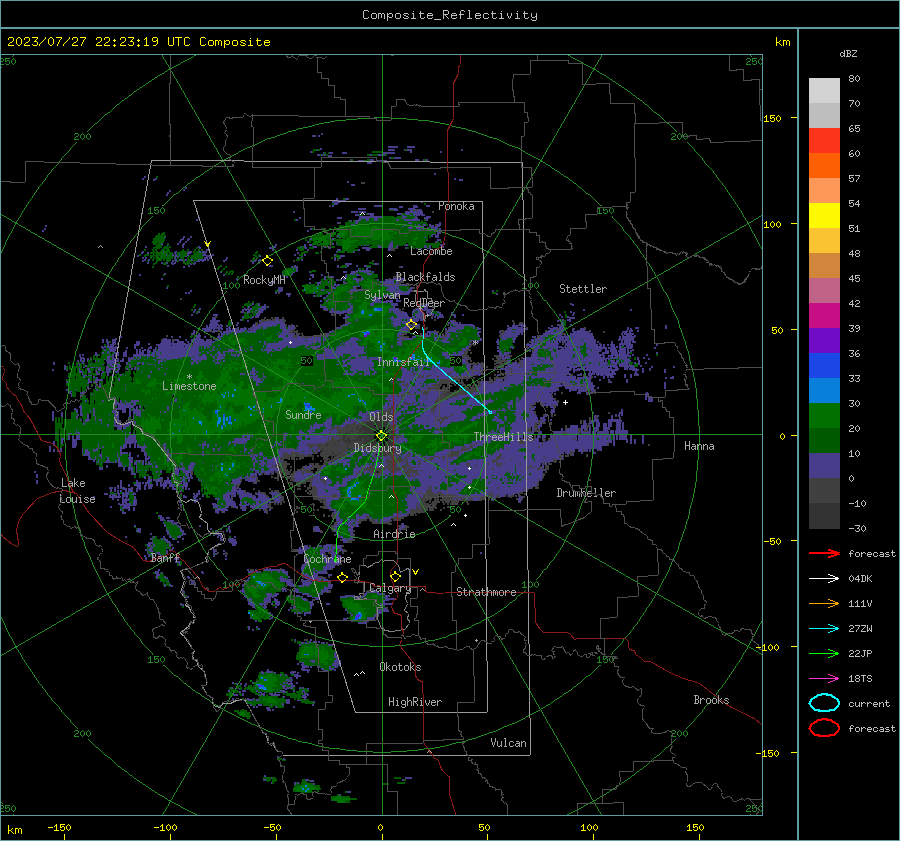900x841 pixels.
Task: Click the red forecast arrow in legend
Action: tap(824, 553)
